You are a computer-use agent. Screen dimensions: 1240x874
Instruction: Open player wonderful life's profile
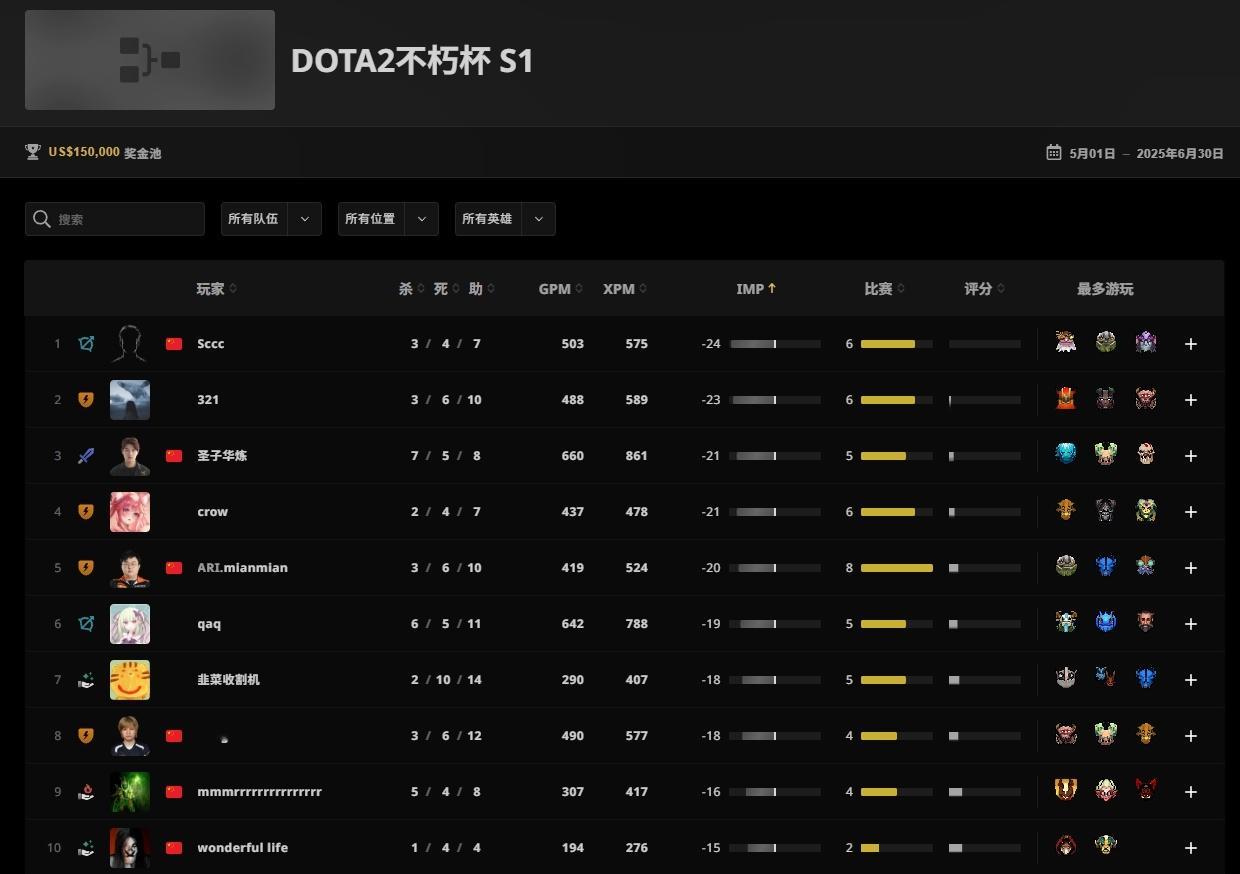[x=242, y=847]
